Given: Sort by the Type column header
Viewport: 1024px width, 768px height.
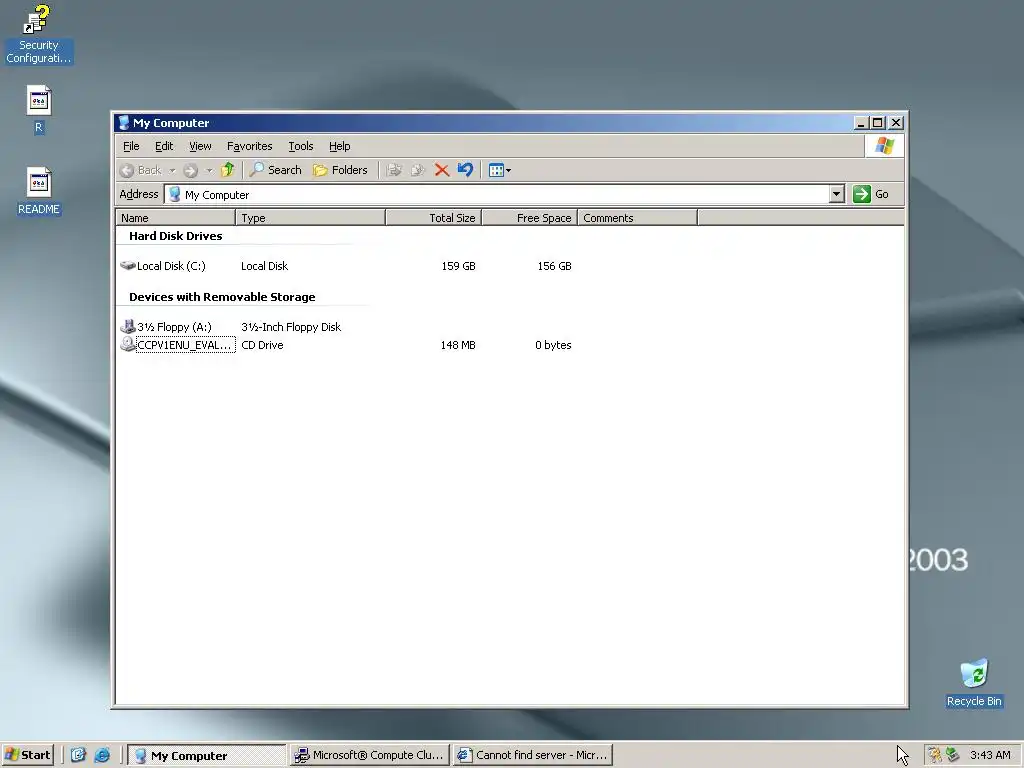Looking at the screenshot, I should pos(310,218).
